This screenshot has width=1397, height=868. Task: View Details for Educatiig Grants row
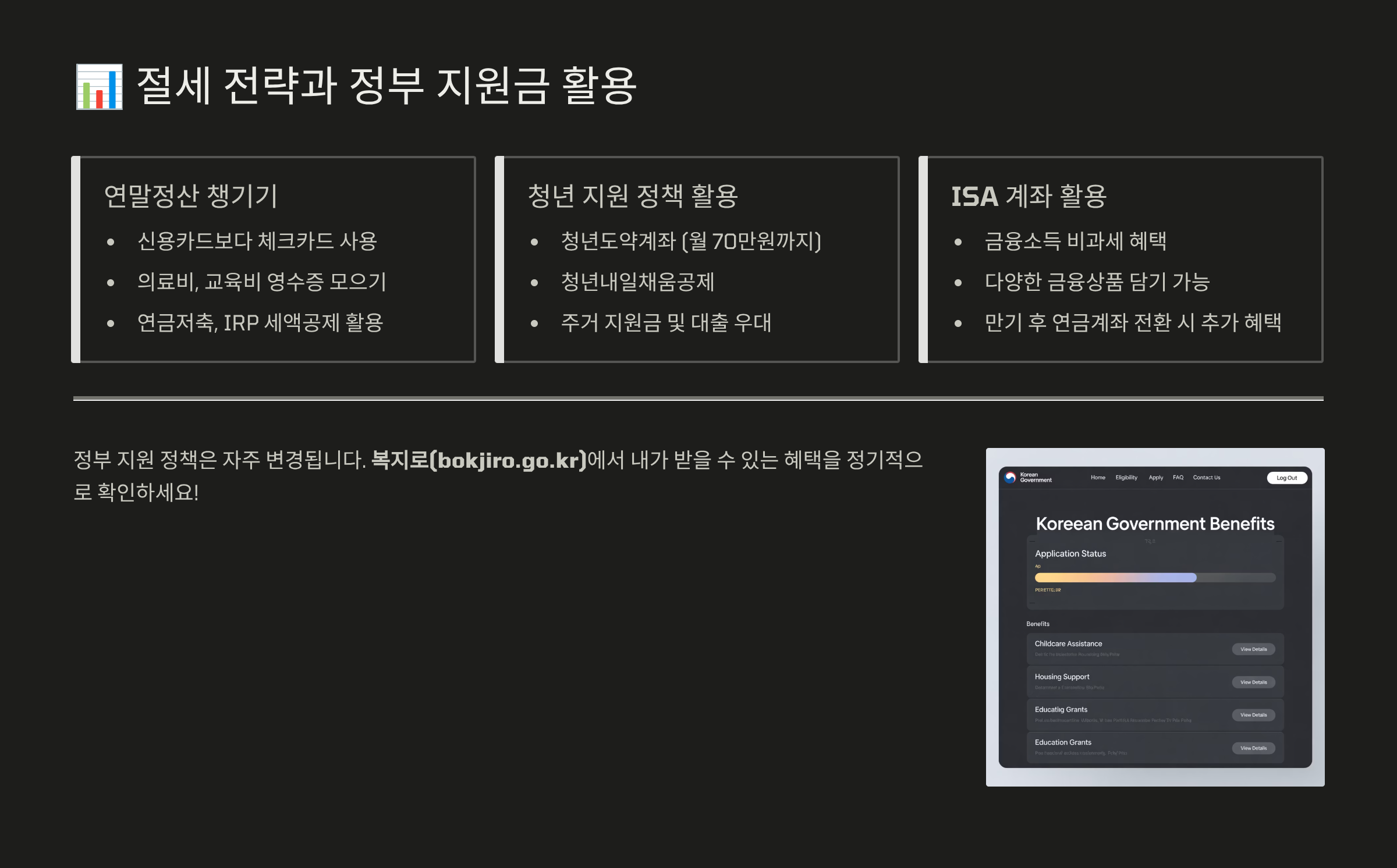[x=1253, y=715]
